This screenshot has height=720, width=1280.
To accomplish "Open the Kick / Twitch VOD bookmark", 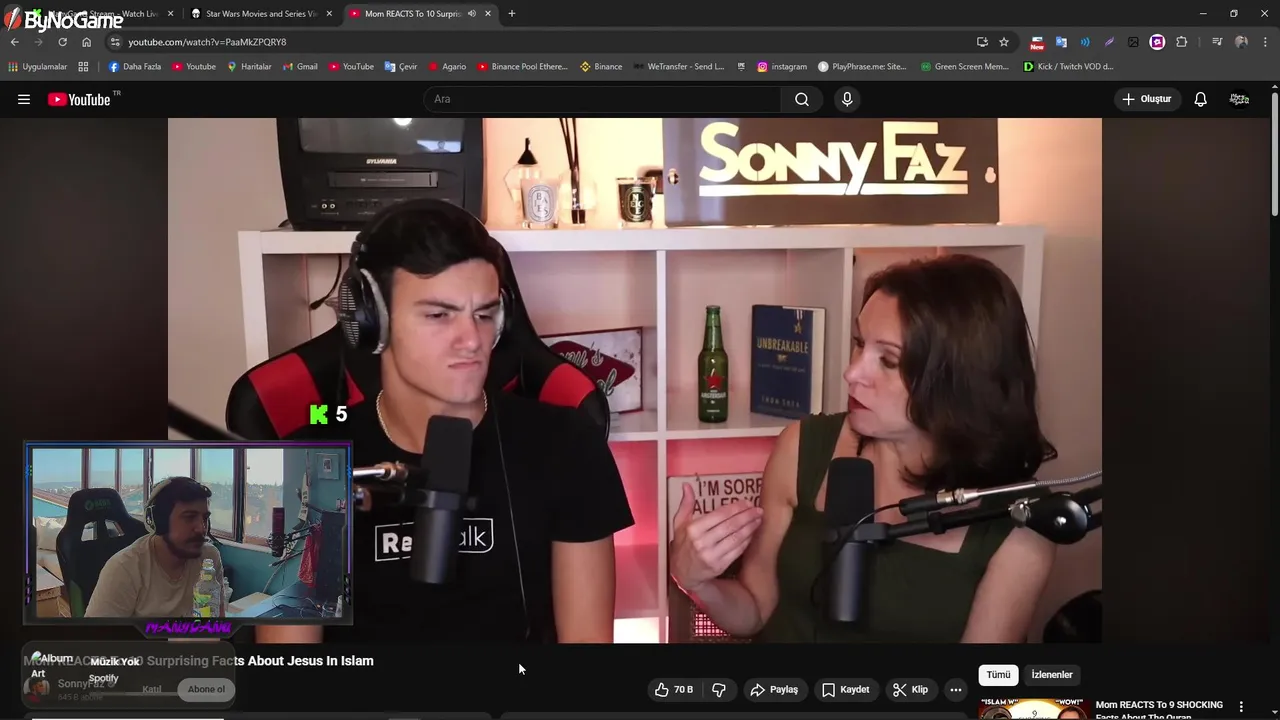I will (1069, 67).
